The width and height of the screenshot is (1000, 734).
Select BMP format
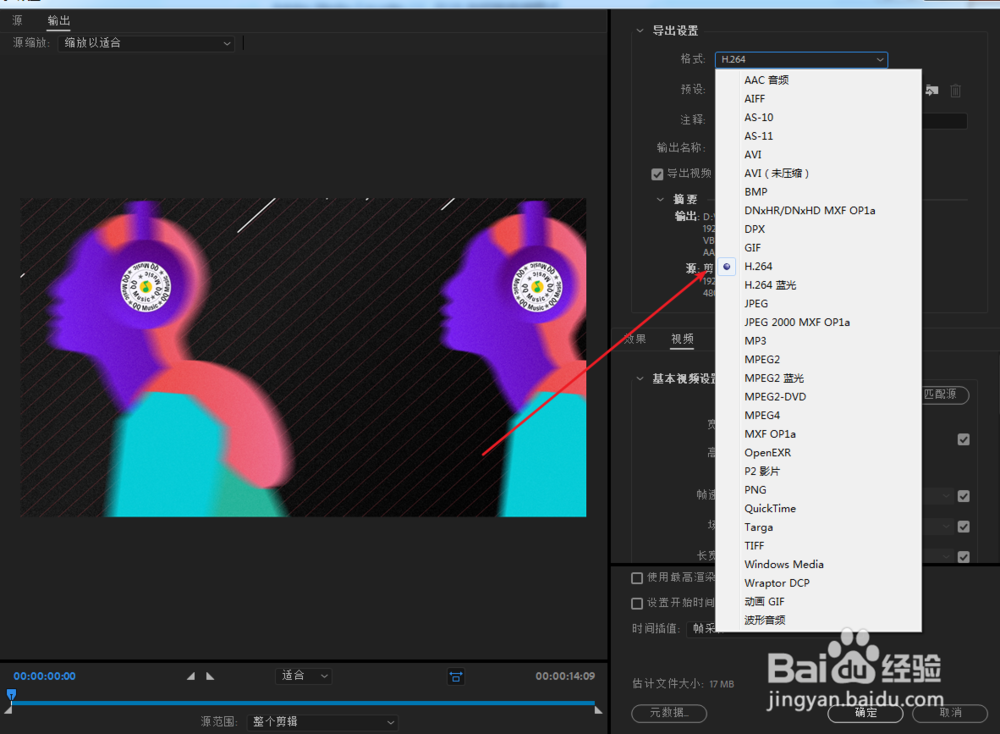818,192
